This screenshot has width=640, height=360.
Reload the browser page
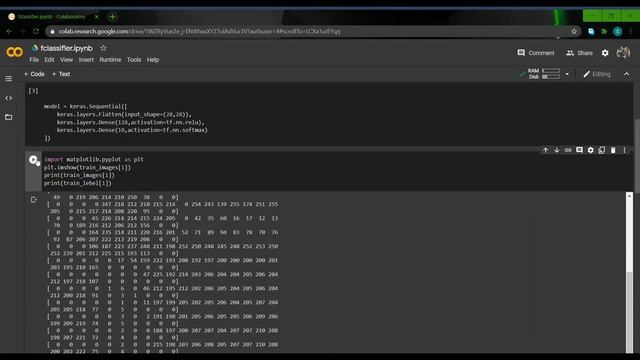point(36,31)
